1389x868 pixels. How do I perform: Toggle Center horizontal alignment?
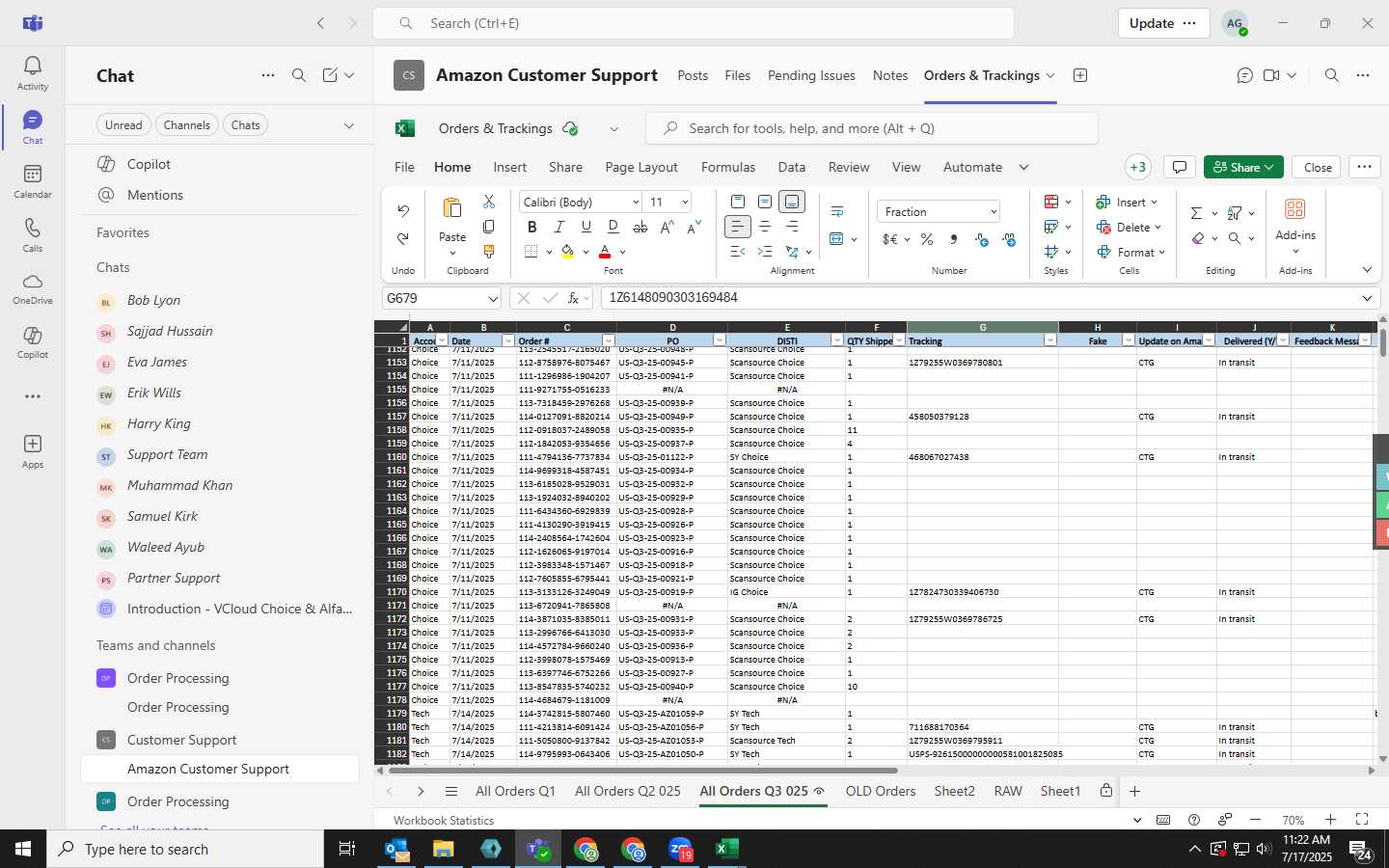[x=765, y=227]
